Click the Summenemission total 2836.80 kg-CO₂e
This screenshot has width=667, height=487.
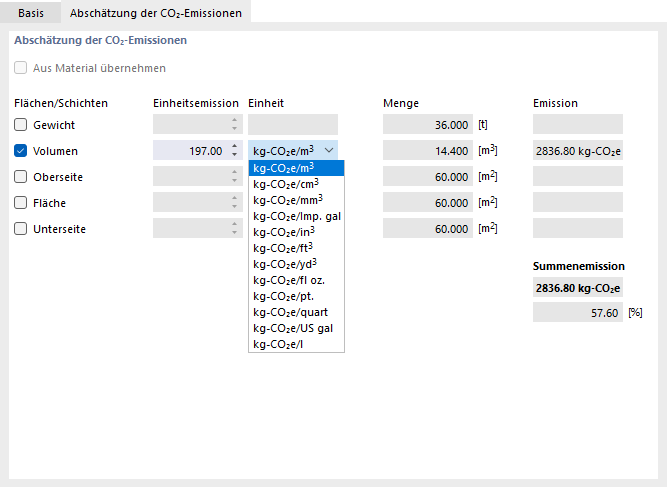pyautogui.click(x=578, y=288)
